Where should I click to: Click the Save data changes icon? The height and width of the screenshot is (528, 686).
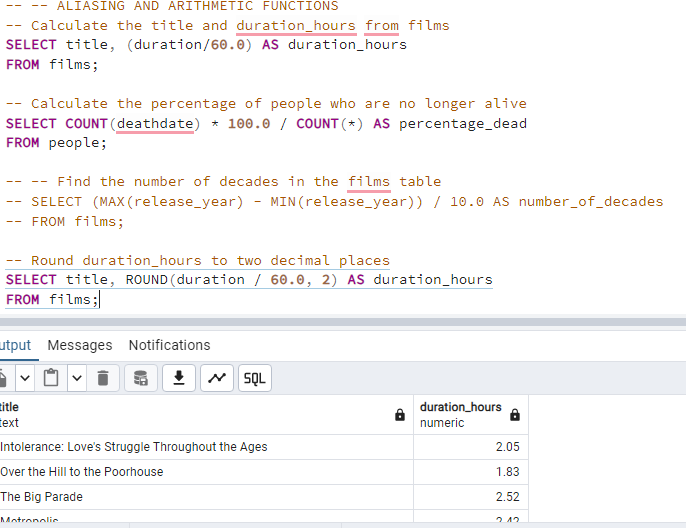[140, 378]
